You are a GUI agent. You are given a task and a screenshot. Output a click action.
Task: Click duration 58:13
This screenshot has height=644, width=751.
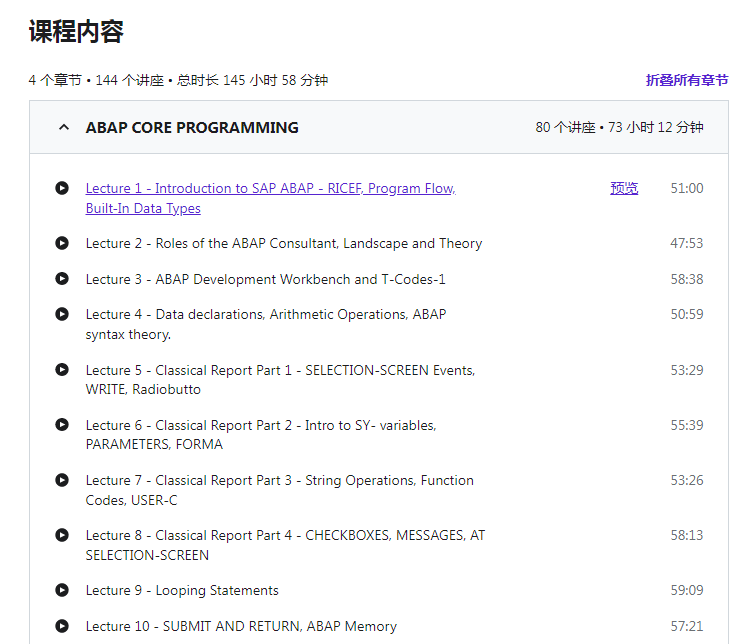[x=687, y=535]
